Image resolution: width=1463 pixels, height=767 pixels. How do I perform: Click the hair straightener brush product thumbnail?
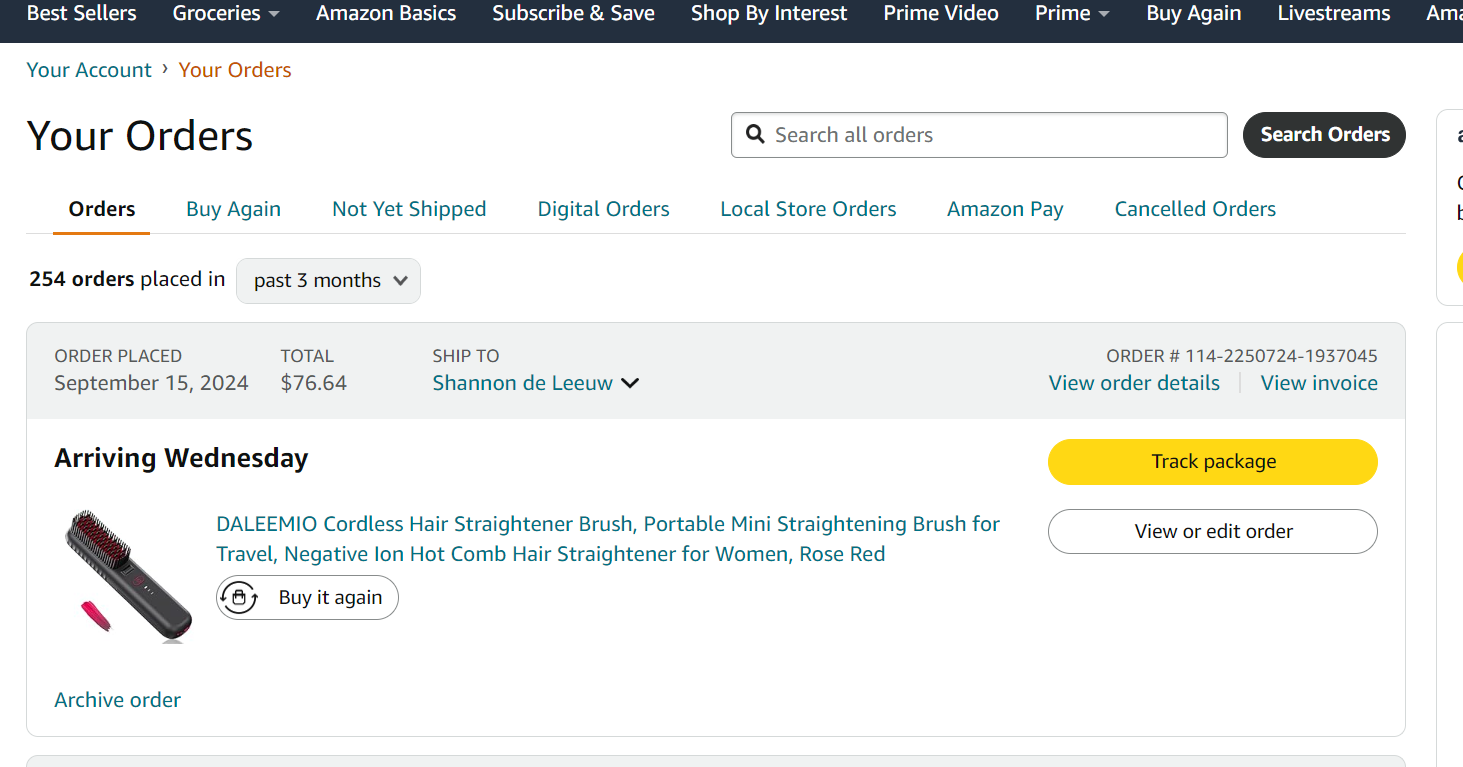[127, 575]
